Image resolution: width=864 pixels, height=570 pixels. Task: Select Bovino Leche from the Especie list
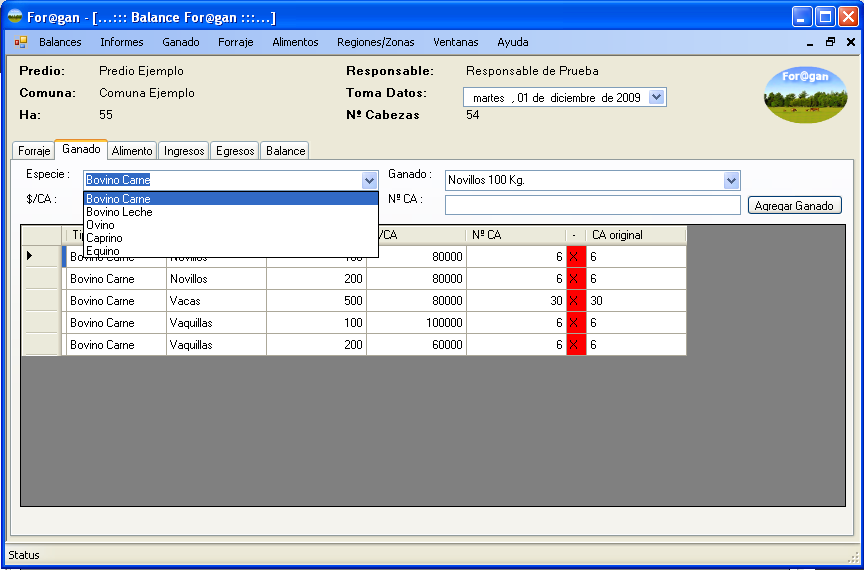pyautogui.click(x=119, y=212)
